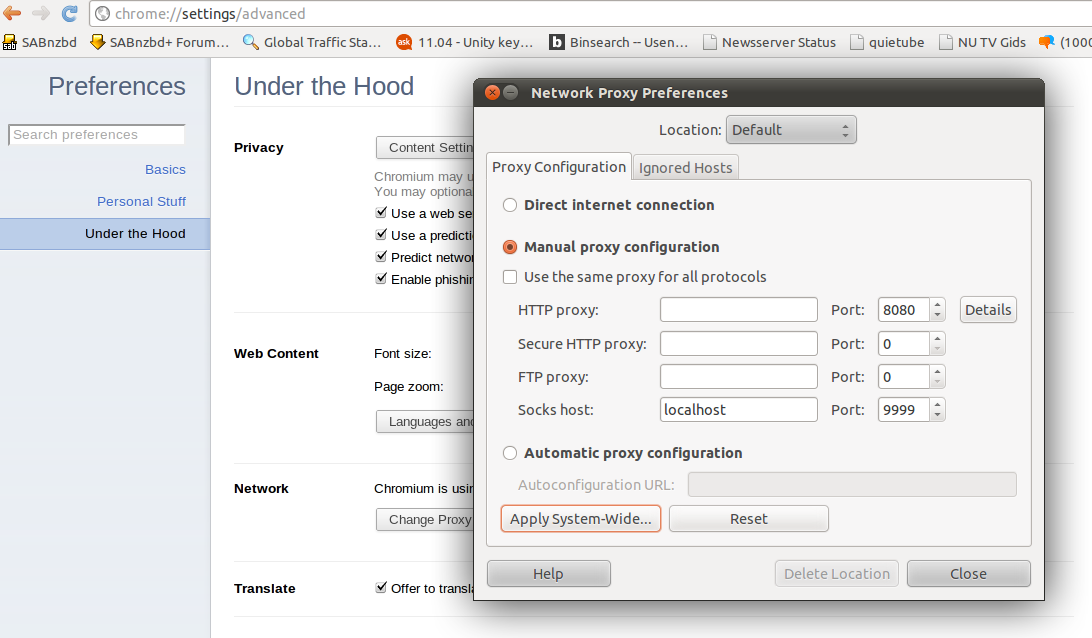The height and width of the screenshot is (638, 1092).
Task: Toggle Enable phishing protection checkbox
Action: [x=381, y=279]
